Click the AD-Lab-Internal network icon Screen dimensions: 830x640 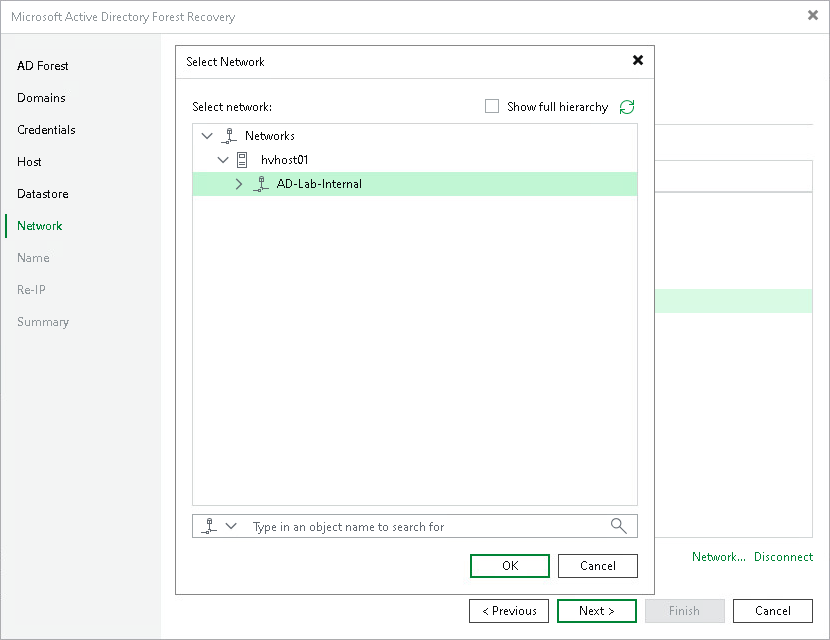coord(260,184)
